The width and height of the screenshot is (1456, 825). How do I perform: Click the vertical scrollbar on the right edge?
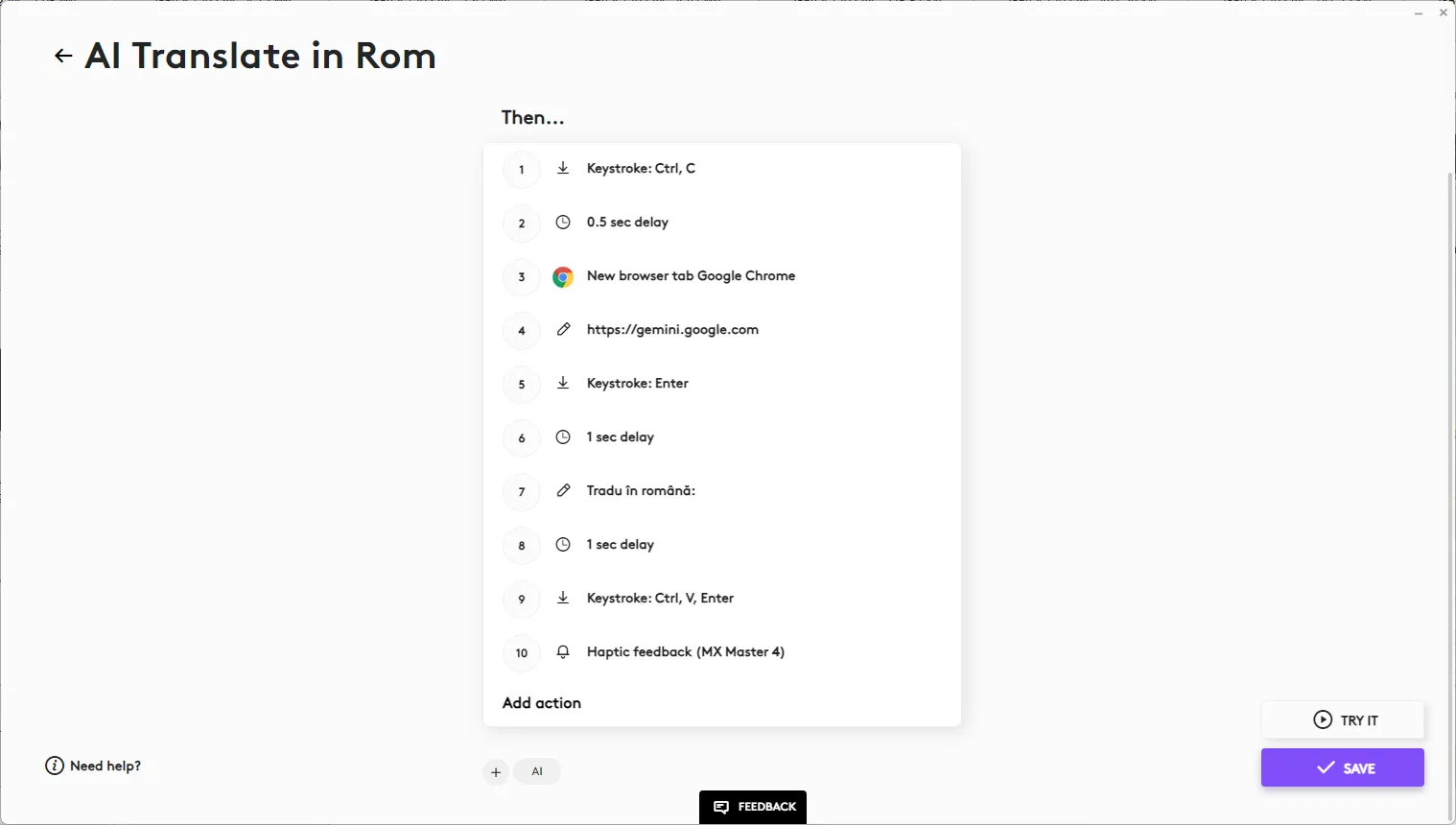coord(1449,480)
